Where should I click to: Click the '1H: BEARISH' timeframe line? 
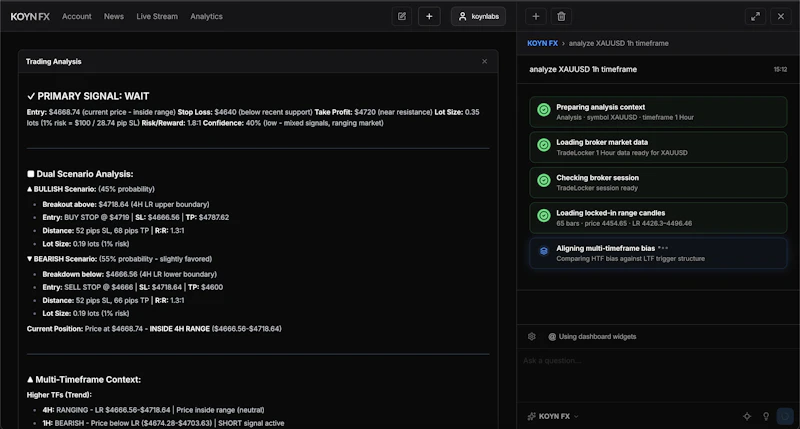click(x=163, y=423)
